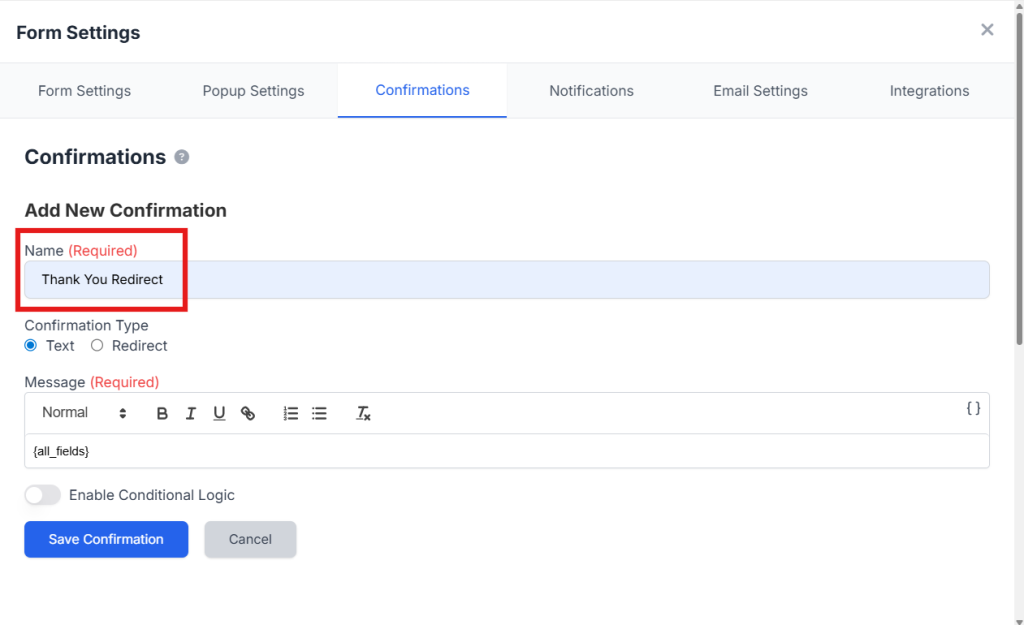Open merge tags curly braces menu

(973, 408)
